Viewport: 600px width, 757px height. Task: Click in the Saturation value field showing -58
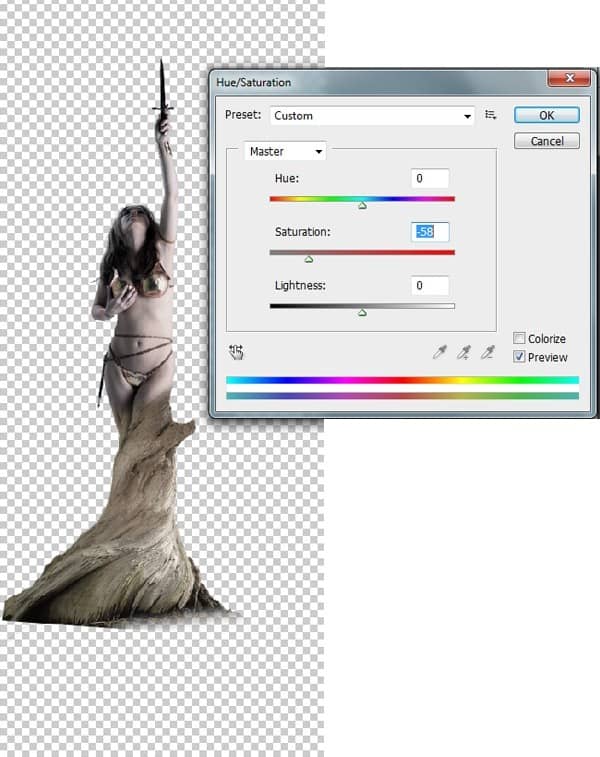click(x=430, y=232)
